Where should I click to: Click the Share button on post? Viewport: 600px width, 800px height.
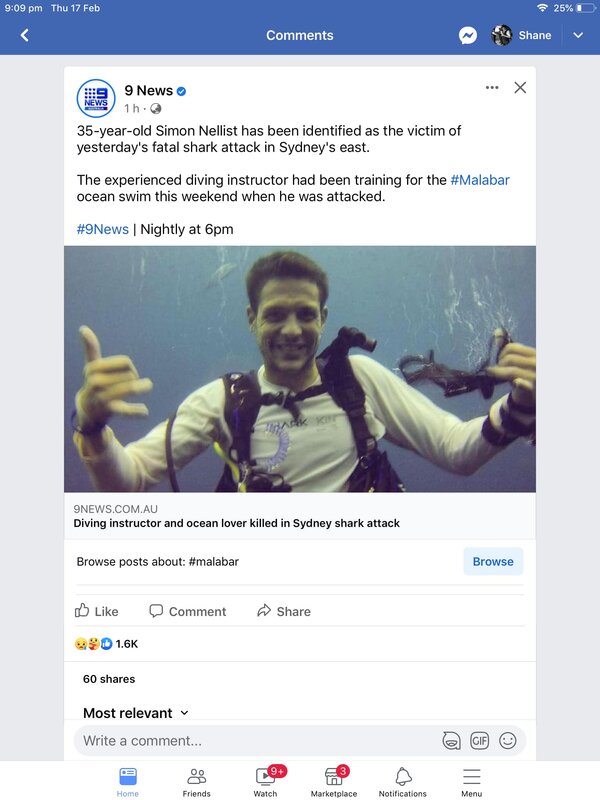[283, 611]
